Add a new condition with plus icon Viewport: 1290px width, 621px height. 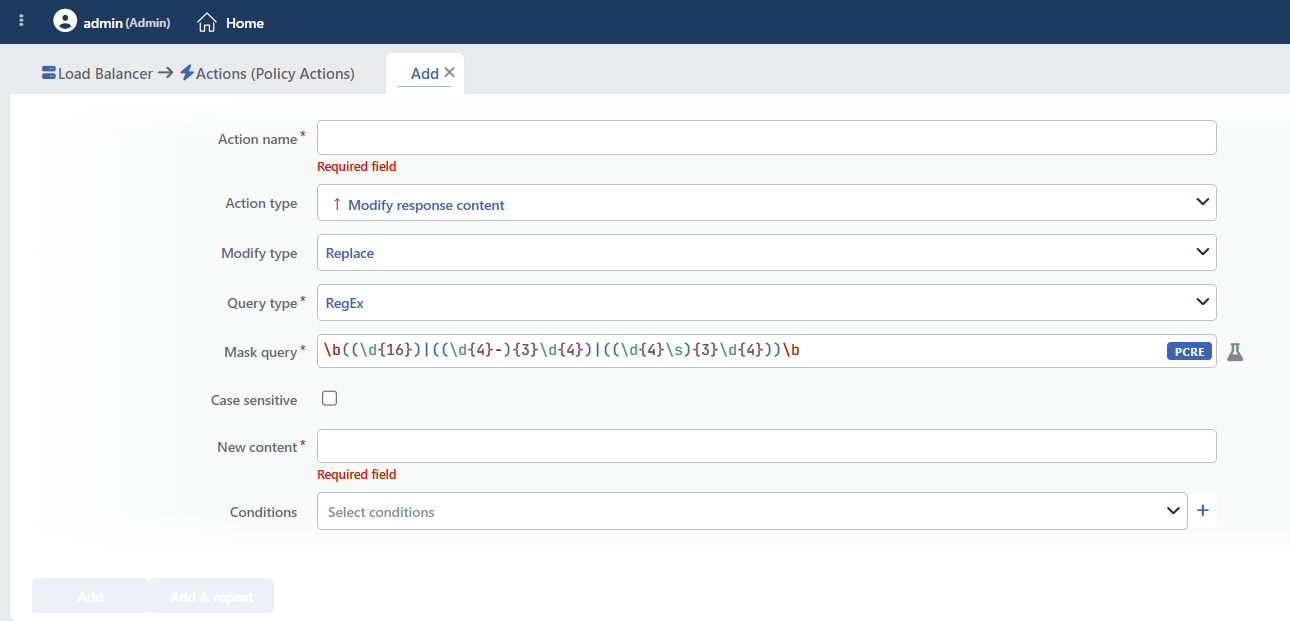click(1203, 511)
